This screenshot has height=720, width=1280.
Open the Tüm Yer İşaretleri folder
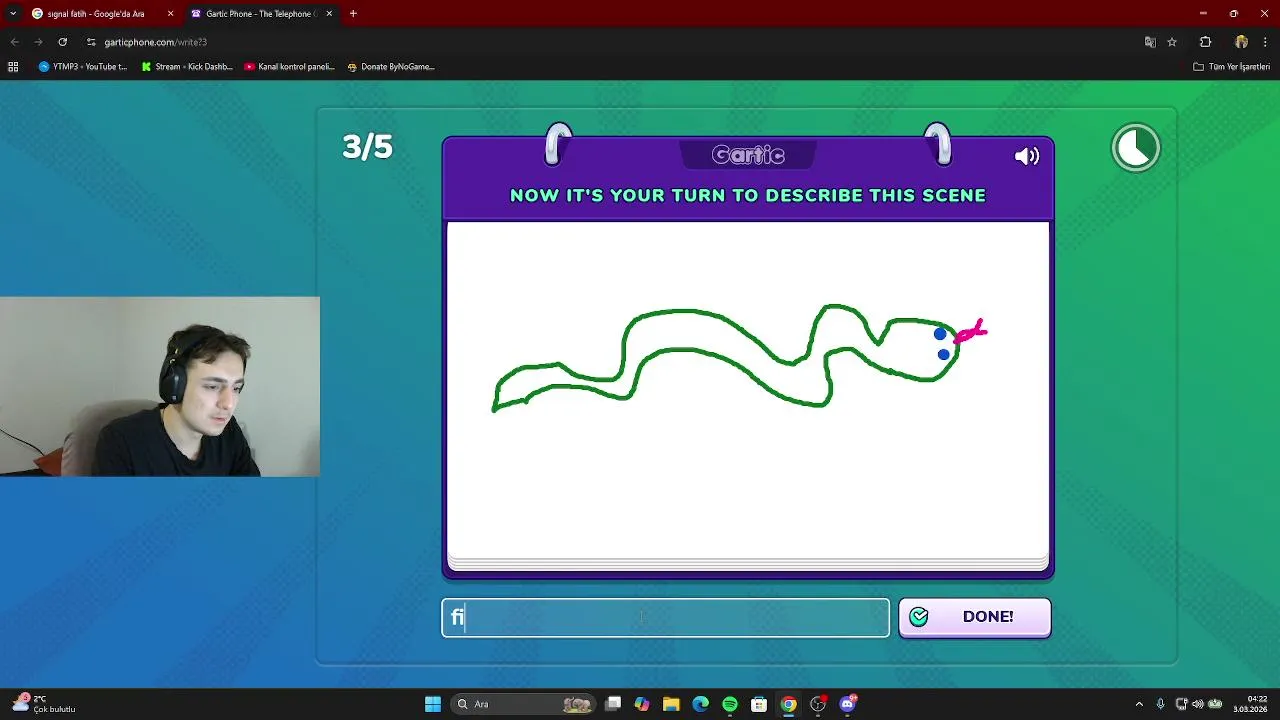tap(1232, 67)
